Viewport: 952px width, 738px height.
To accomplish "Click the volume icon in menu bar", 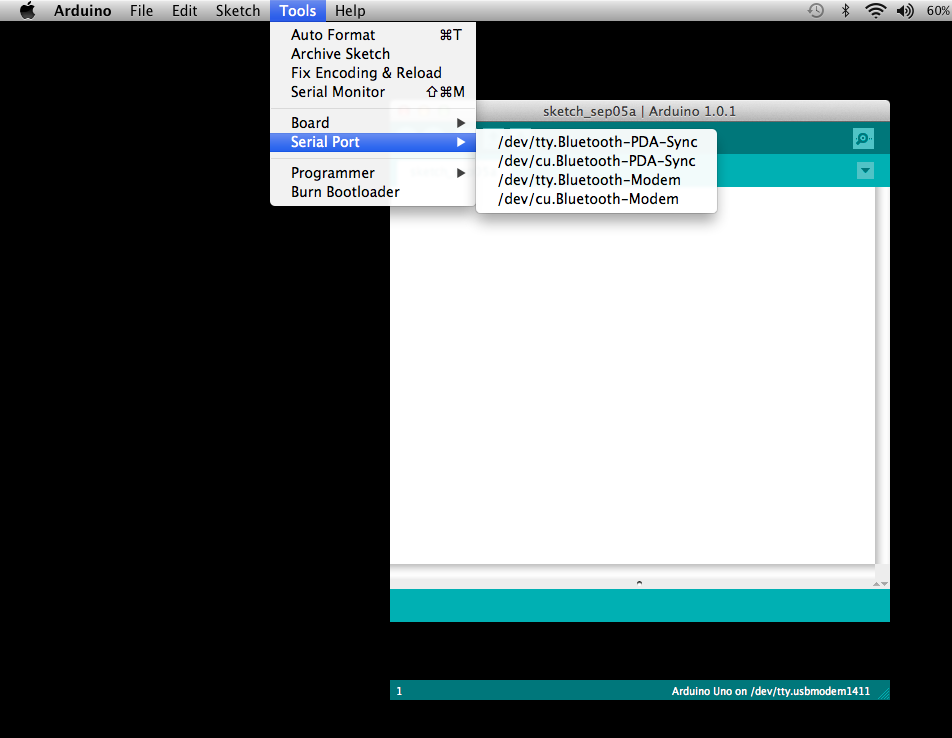I will click(x=905, y=10).
